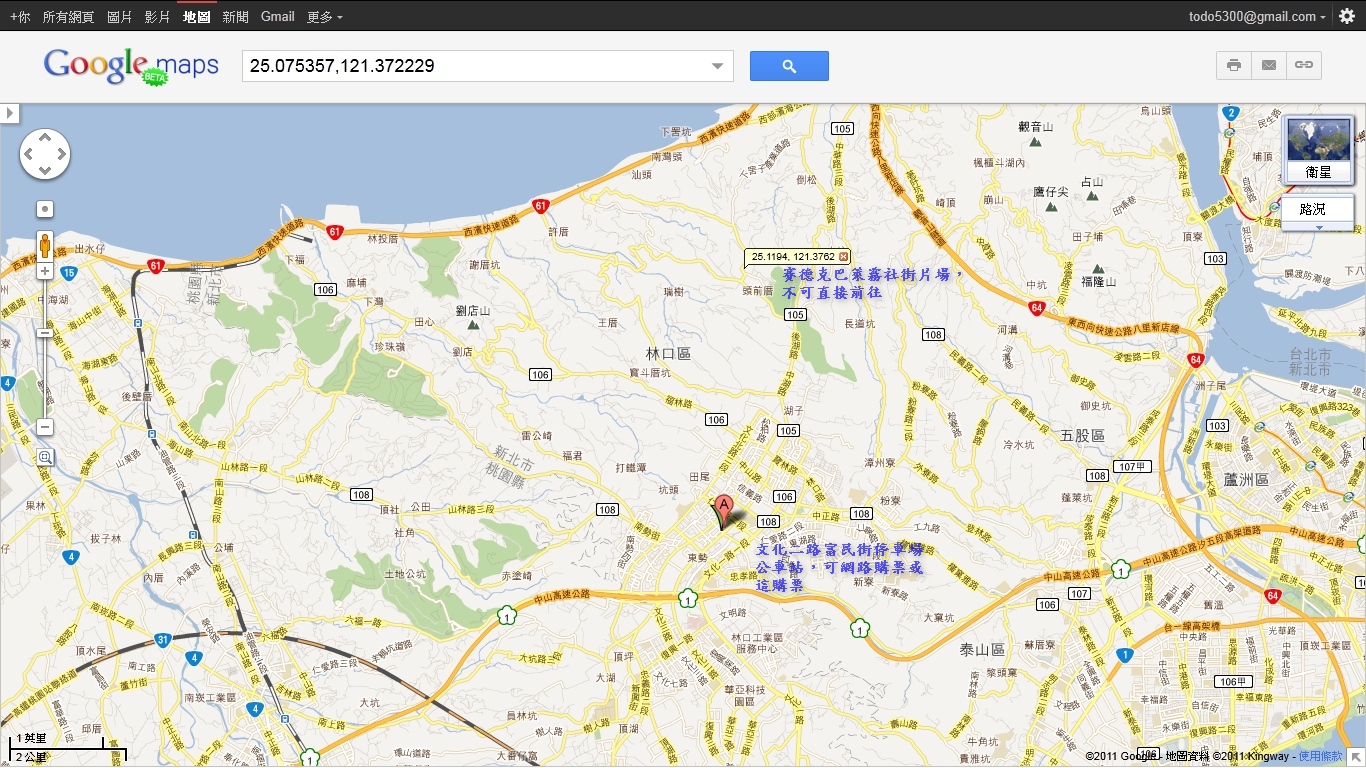Go to 所有網頁 in top bar

click(68, 16)
